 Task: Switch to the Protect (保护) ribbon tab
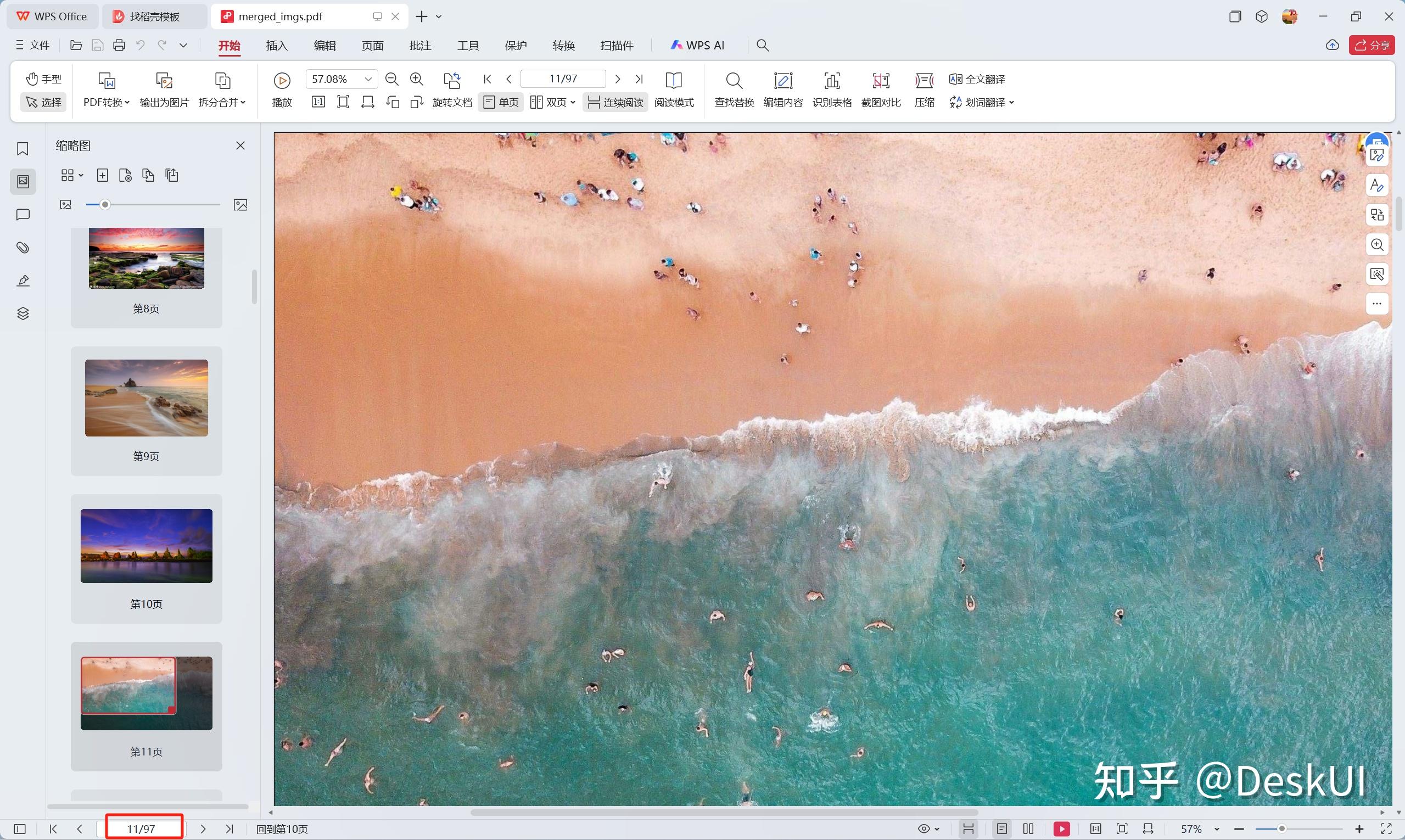coord(515,45)
